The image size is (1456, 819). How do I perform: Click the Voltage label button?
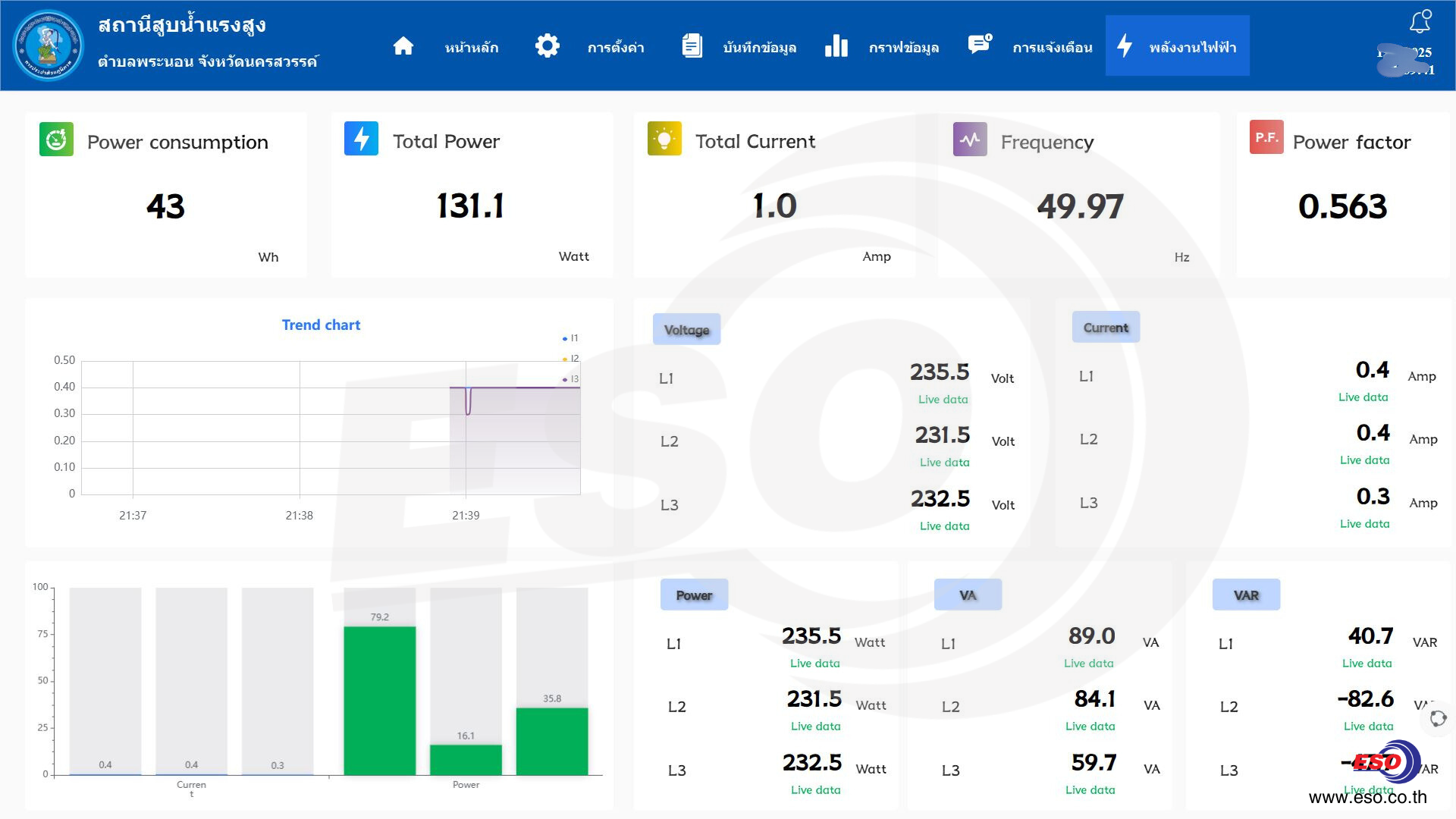[x=686, y=330]
